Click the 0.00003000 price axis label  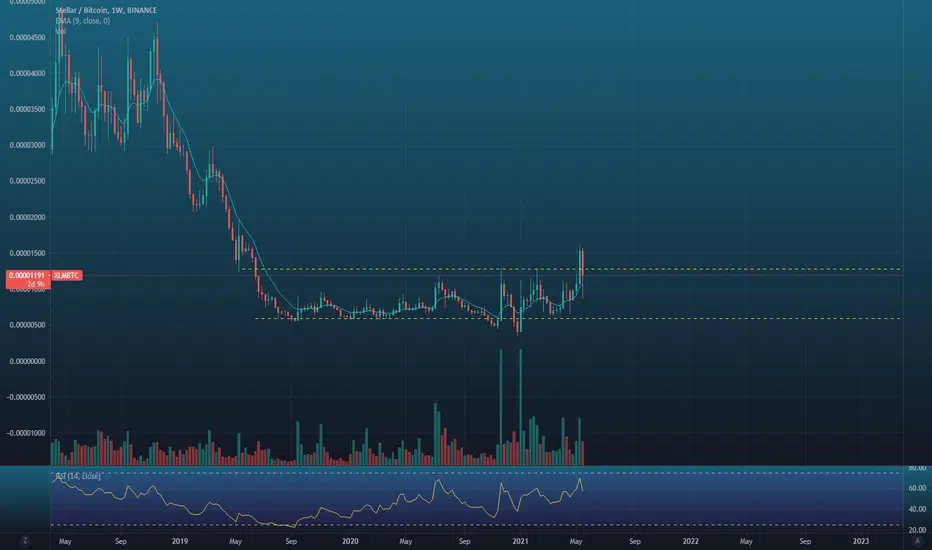[27, 146]
